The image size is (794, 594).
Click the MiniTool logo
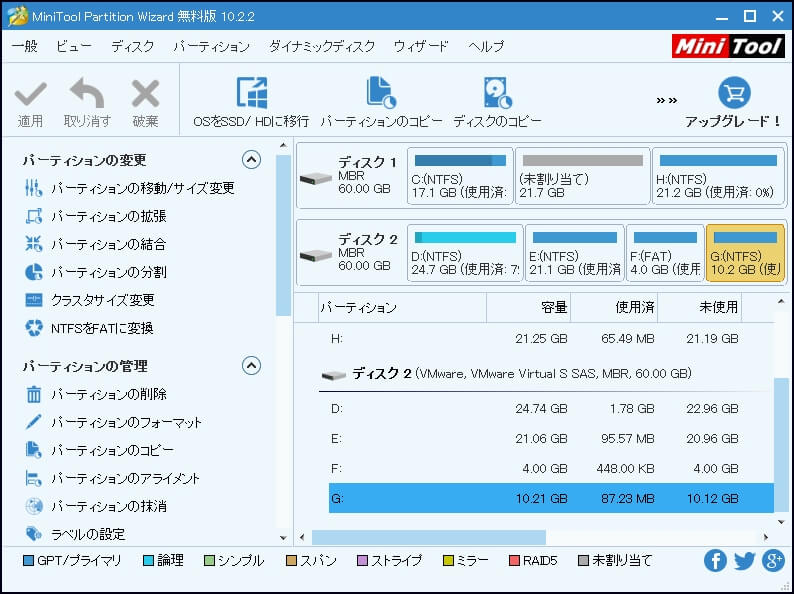[728, 46]
